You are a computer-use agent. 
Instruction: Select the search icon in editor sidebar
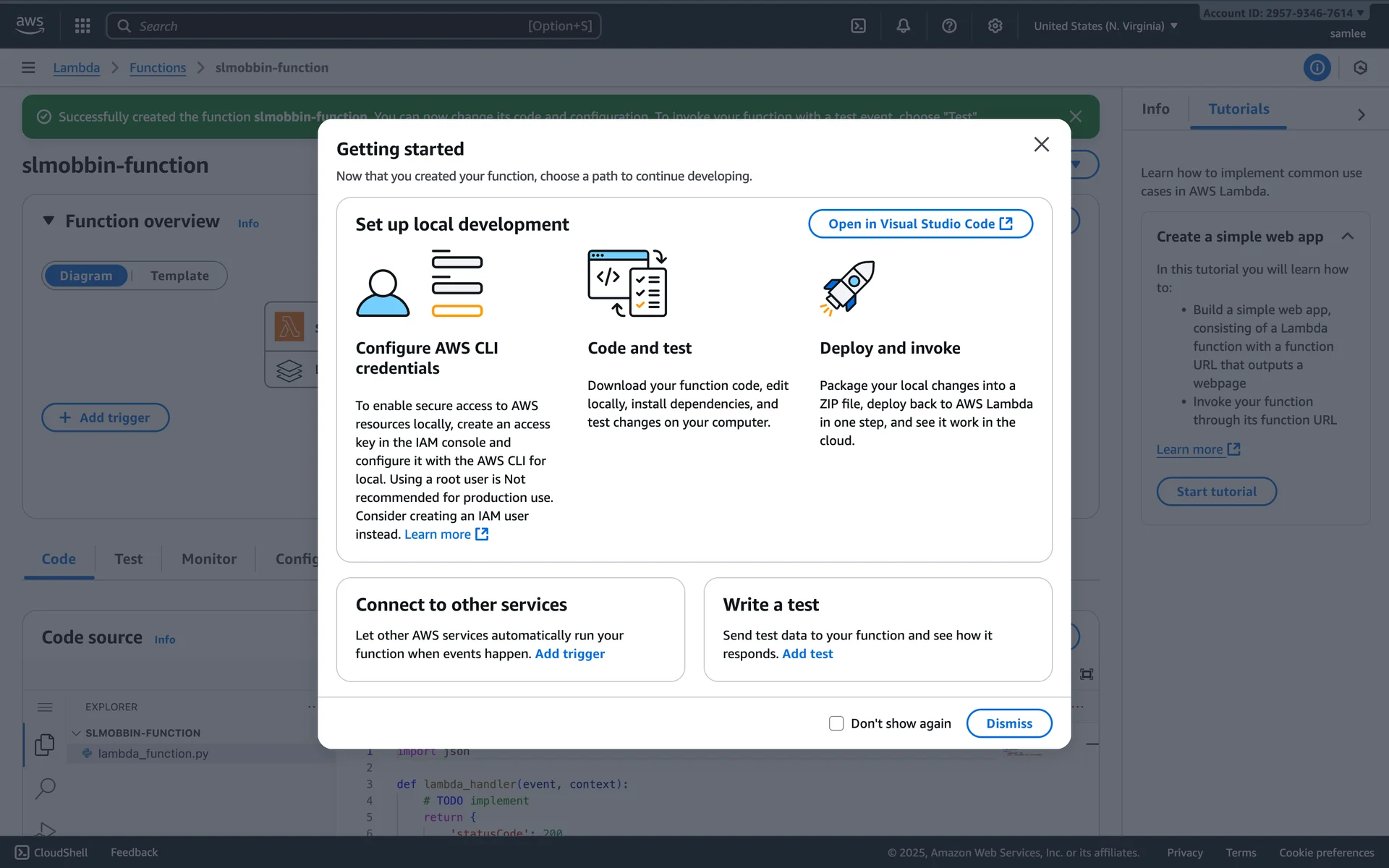tap(45, 788)
